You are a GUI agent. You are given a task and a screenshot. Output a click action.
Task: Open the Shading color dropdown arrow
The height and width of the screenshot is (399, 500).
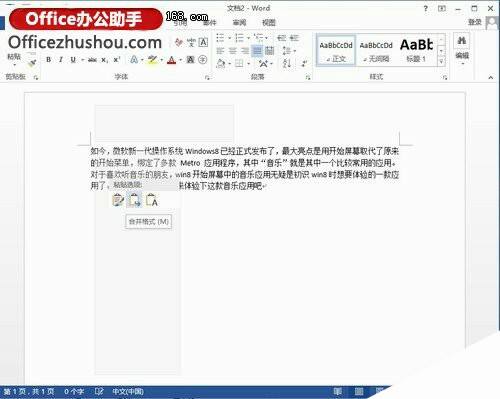click(229, 63)
